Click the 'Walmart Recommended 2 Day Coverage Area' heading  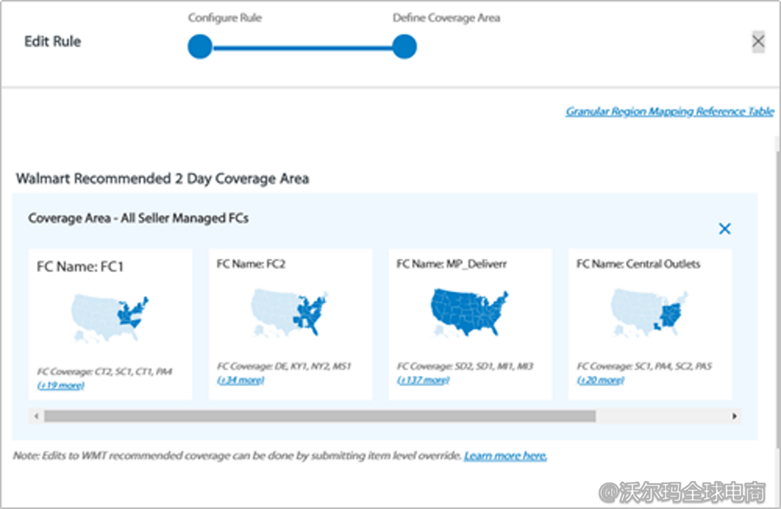click(x=162, y=178)
